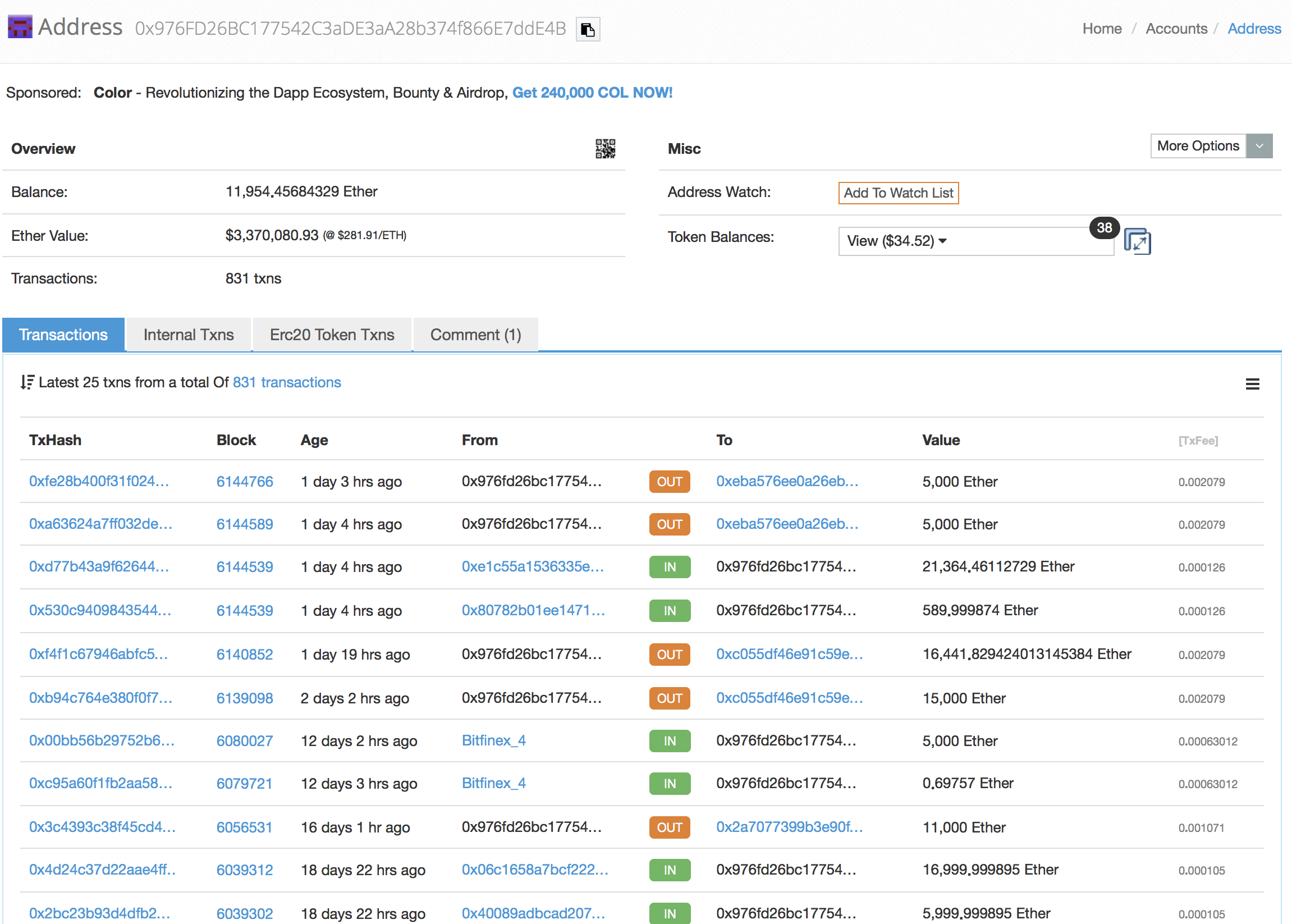Open transaction 0xd77b43a9f62644...

99,566
